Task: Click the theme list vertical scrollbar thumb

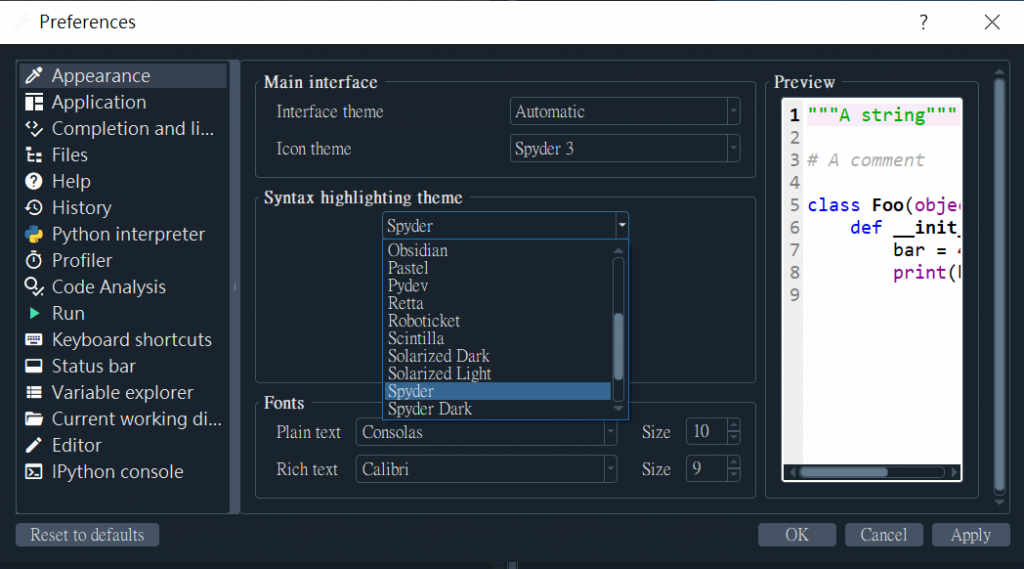Action: [x=618, y=346]
